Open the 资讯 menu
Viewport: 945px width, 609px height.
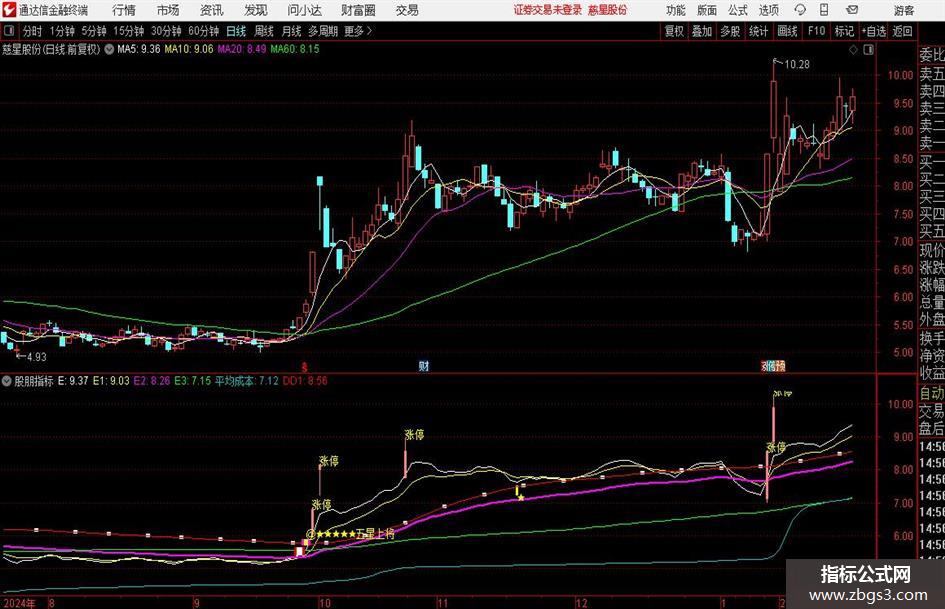pyautogui.click(x=212, y=10)
